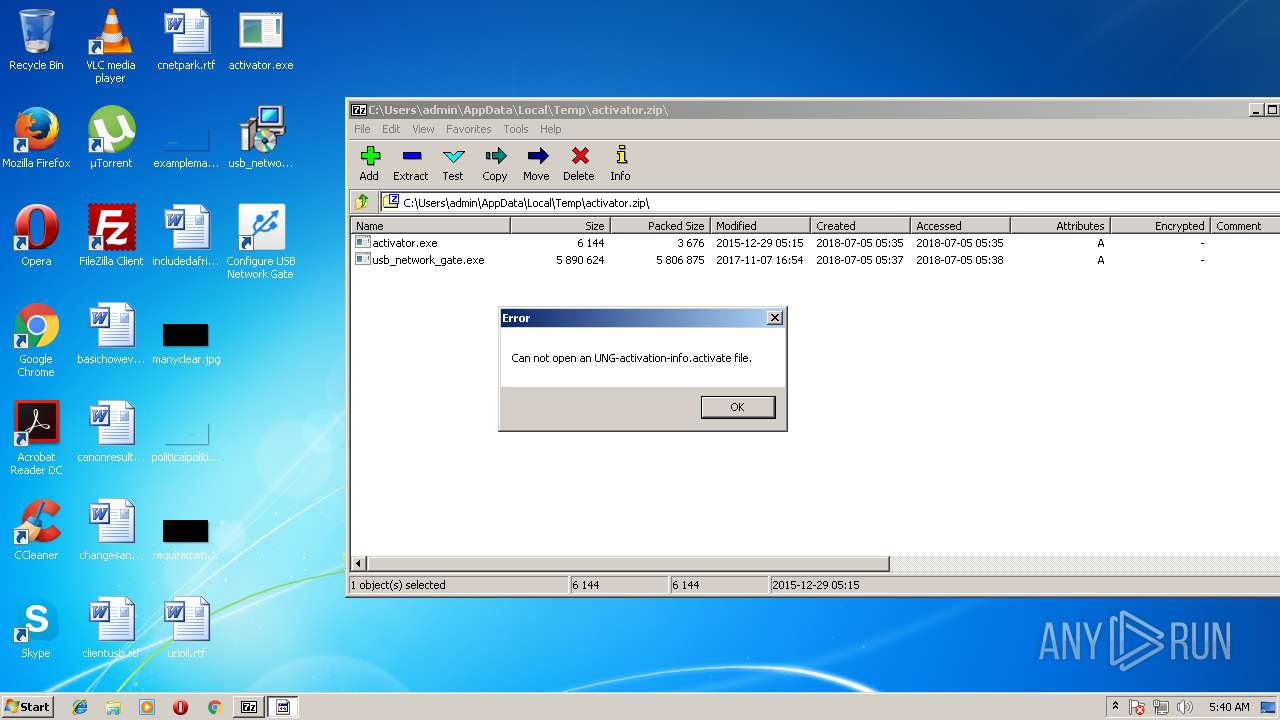The image size is (1280, 720).
Task: Click the Delete toolbar icon
Action: point(578,163)
